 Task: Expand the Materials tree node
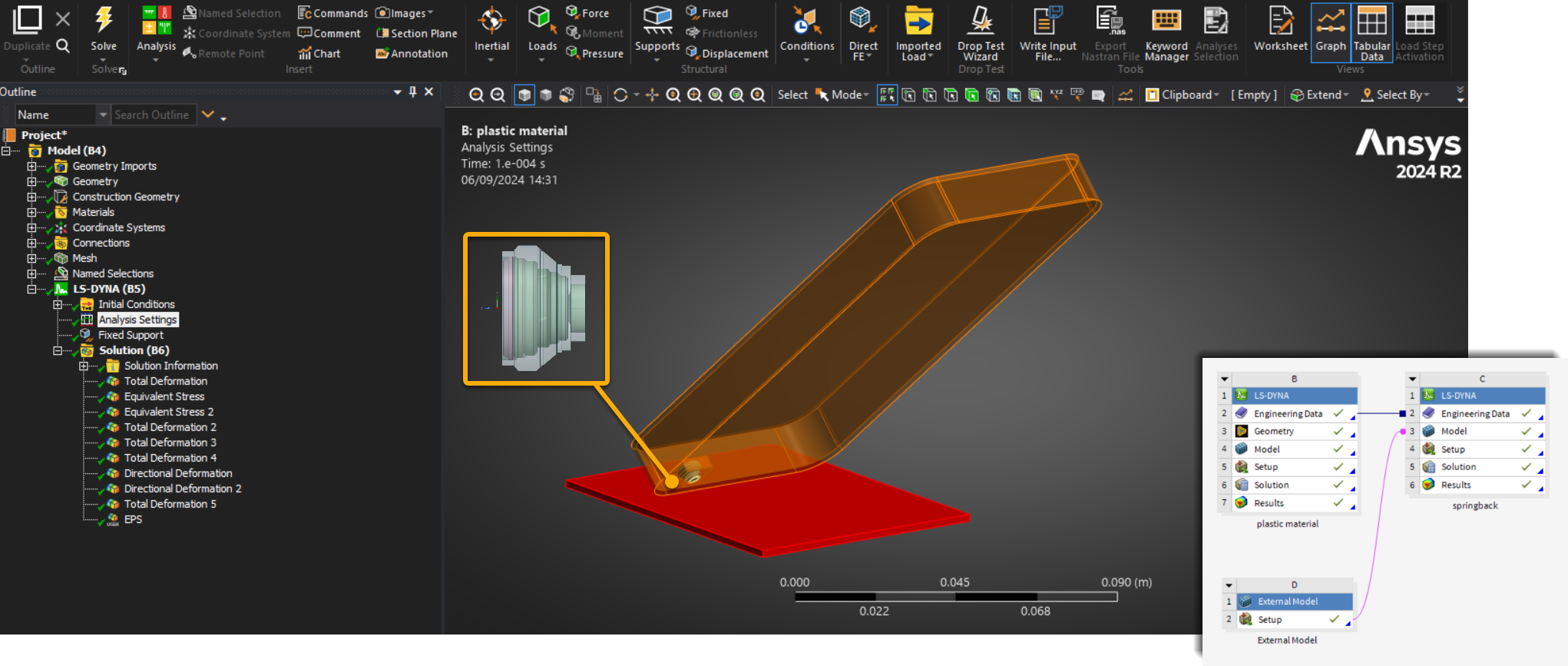click(x=31, y=212)
